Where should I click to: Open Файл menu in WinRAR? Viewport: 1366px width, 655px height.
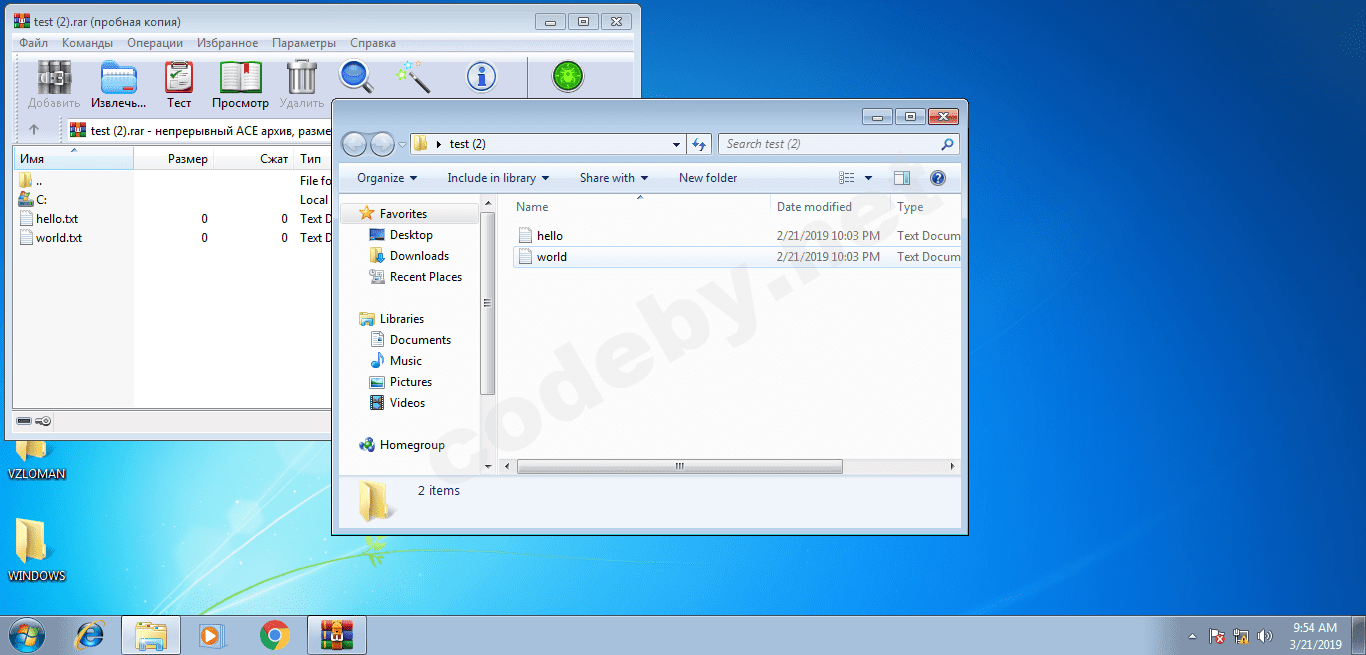point(33,43)
